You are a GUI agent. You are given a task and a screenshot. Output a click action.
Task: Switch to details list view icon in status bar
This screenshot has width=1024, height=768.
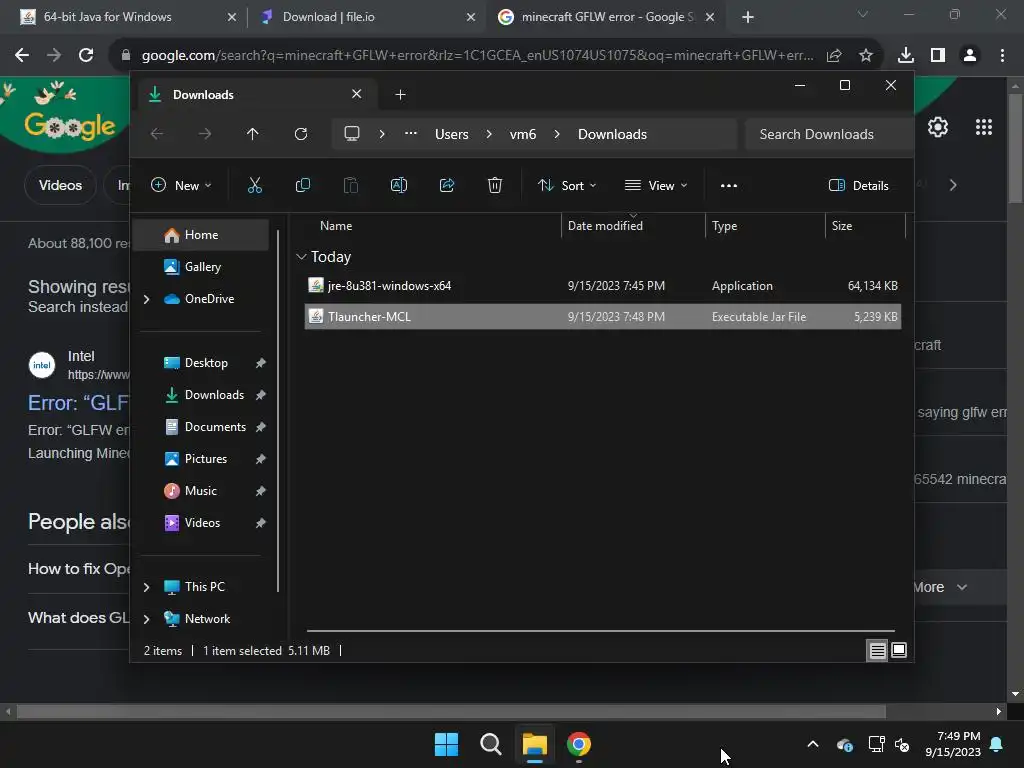877,650
